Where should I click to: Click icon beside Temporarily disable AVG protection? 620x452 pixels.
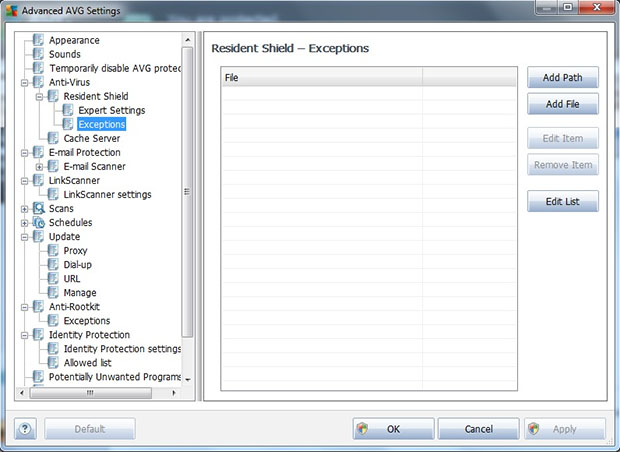coord(38,68)
